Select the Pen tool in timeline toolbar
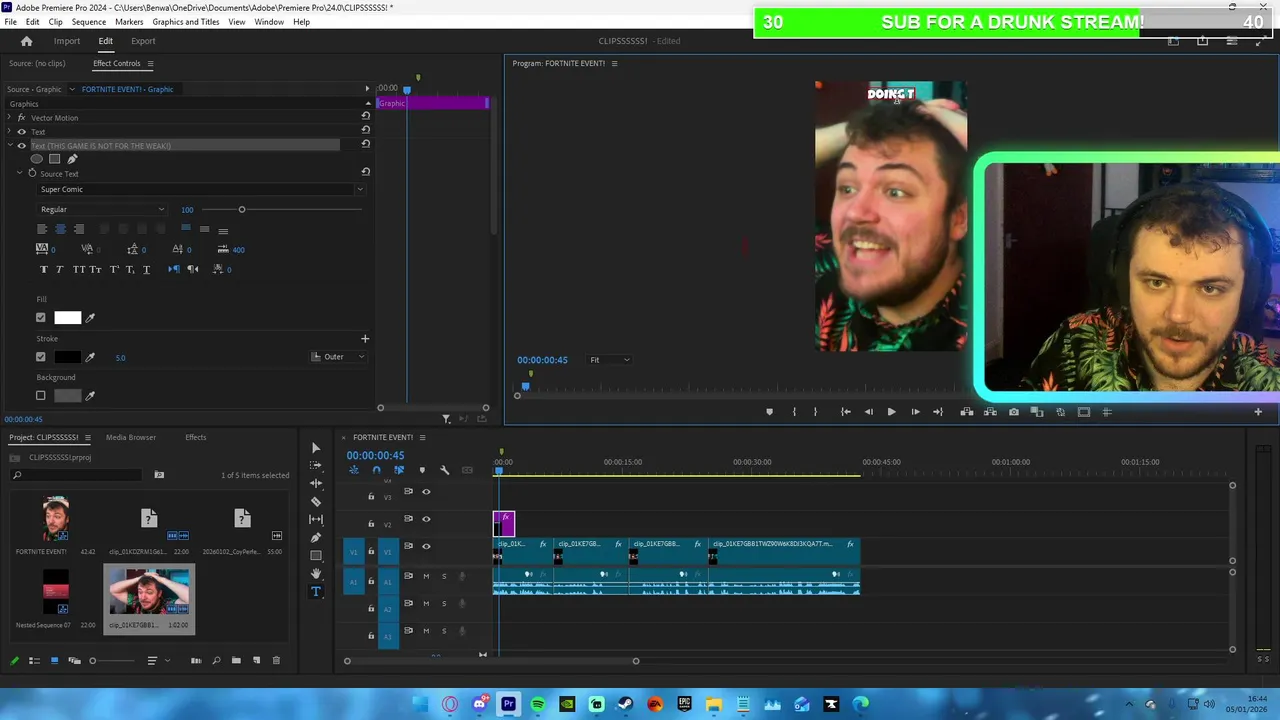Screen dimensions: 1280x720 [316, 537]
